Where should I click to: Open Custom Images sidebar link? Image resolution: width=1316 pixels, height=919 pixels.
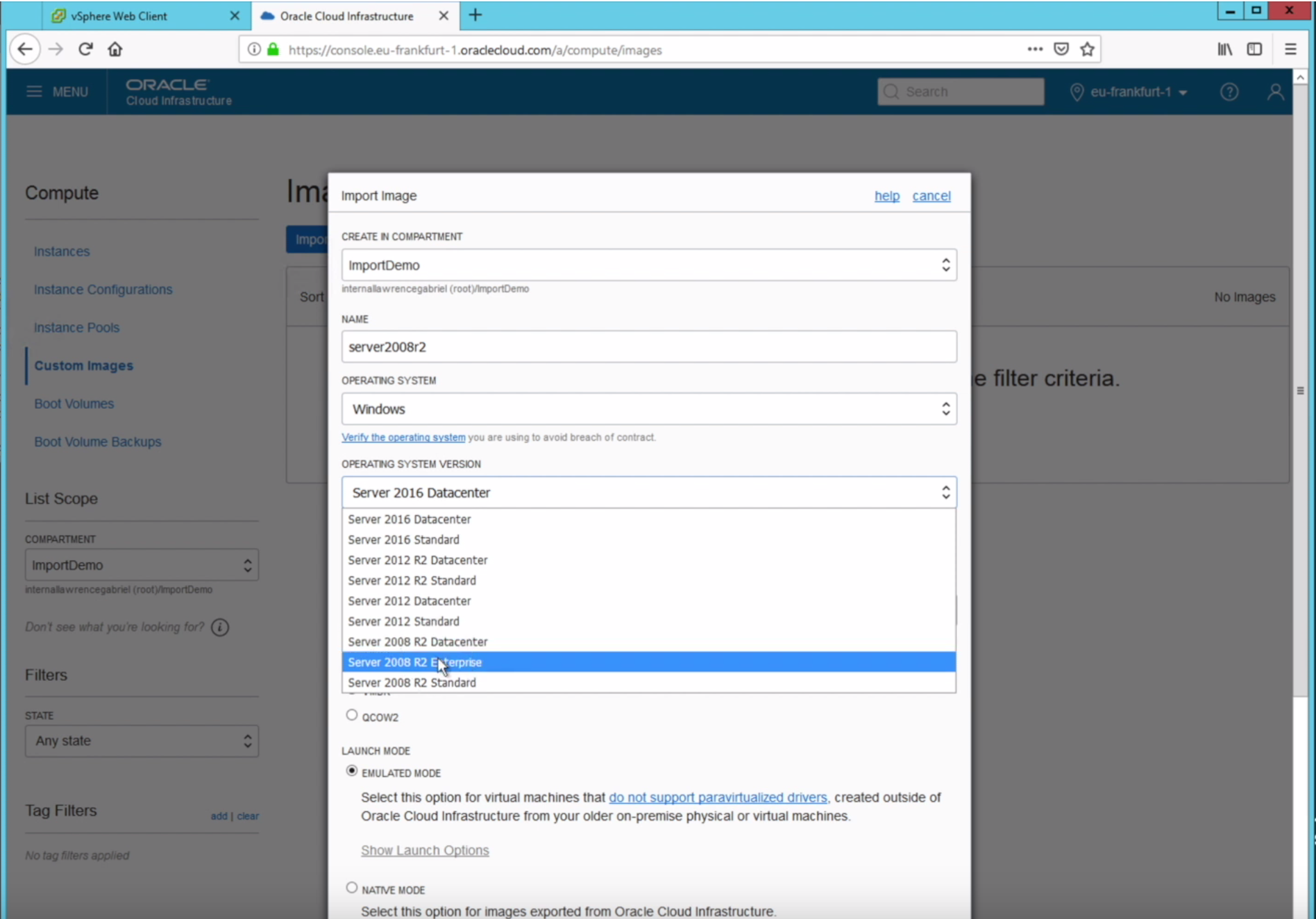(x=84, y=366)
